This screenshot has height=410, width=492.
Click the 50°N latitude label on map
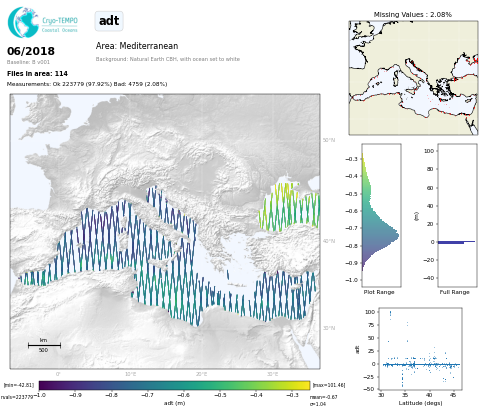coord(329,140)
